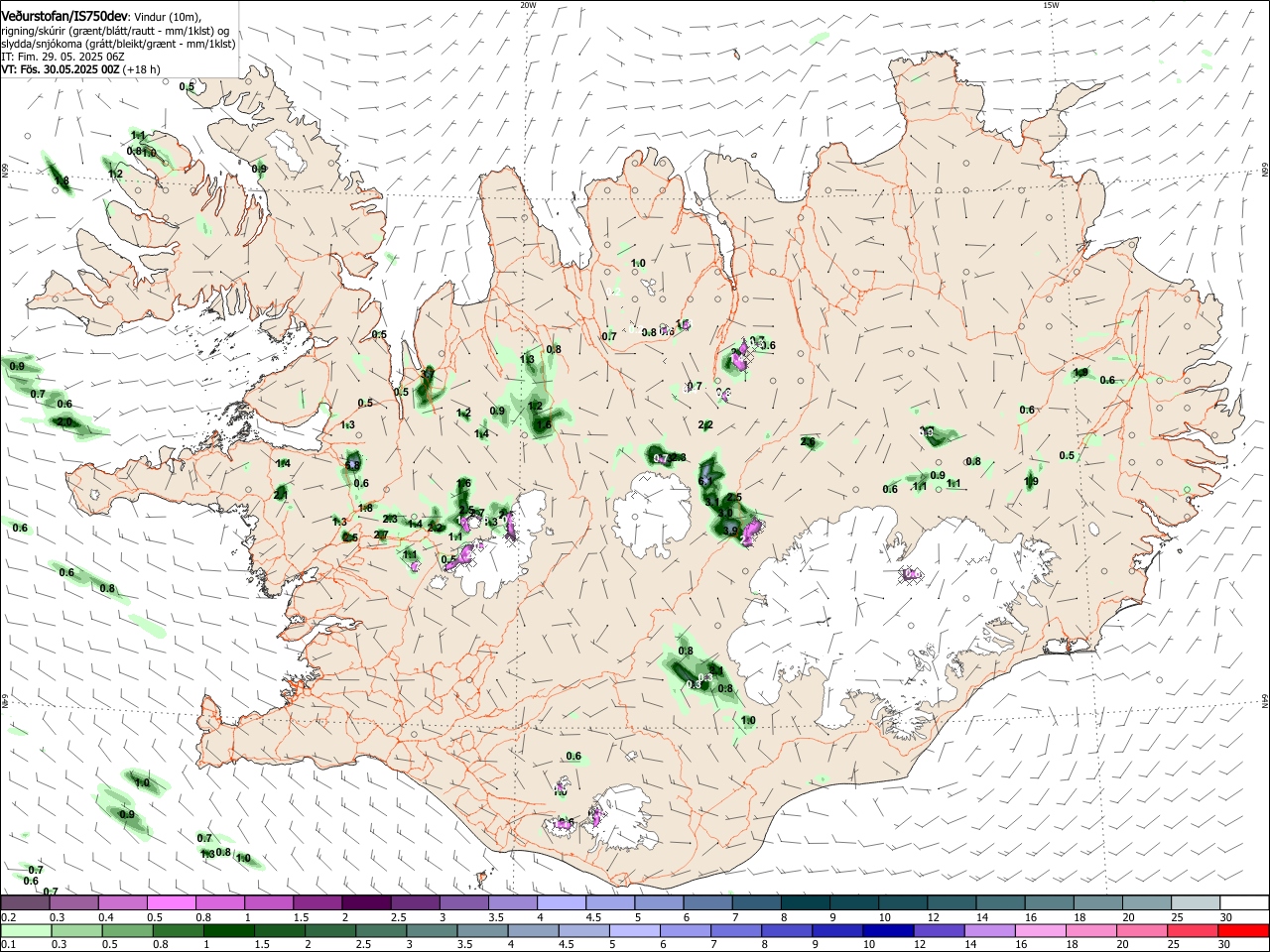The width and height of the screenshot is (1270, 952).
Task: Click the 'VT: Fös. 30.05.2025 00Z' valid time
Action: click(62, 69)
